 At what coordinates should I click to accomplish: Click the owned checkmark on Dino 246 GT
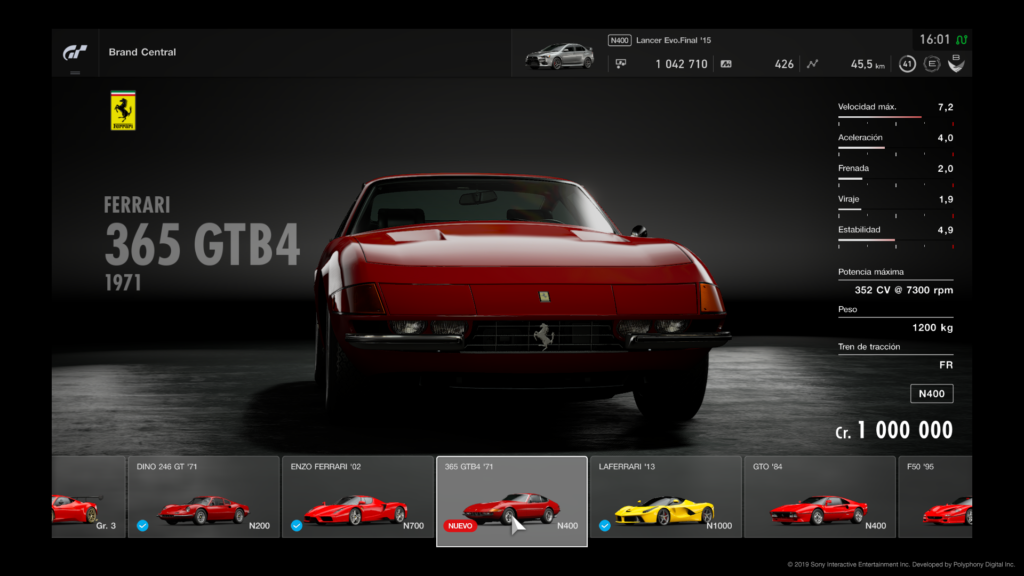(142, 526)
